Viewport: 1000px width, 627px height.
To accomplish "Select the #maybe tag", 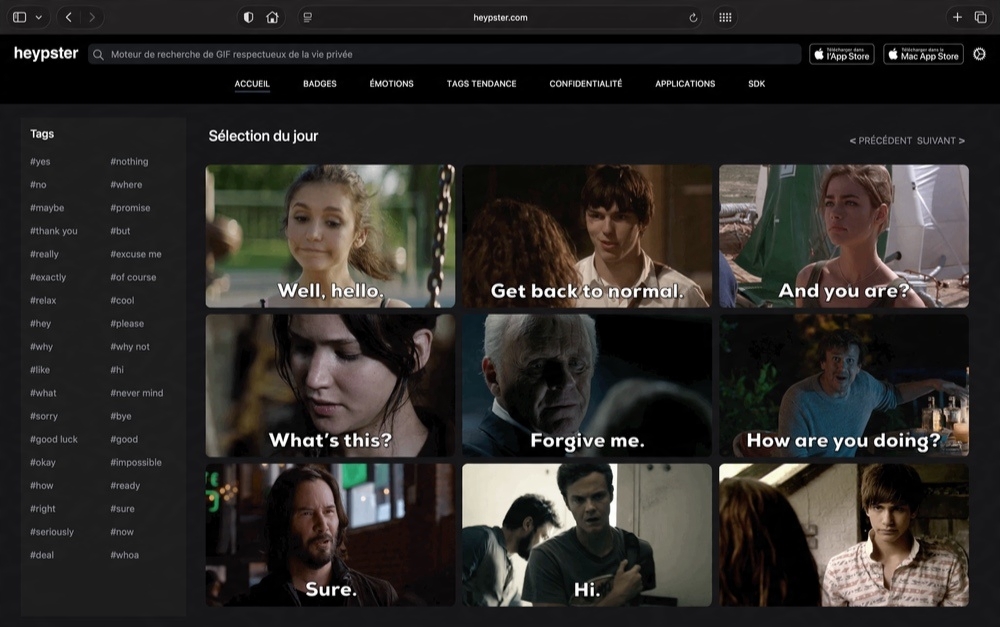I will pos(47,208).
